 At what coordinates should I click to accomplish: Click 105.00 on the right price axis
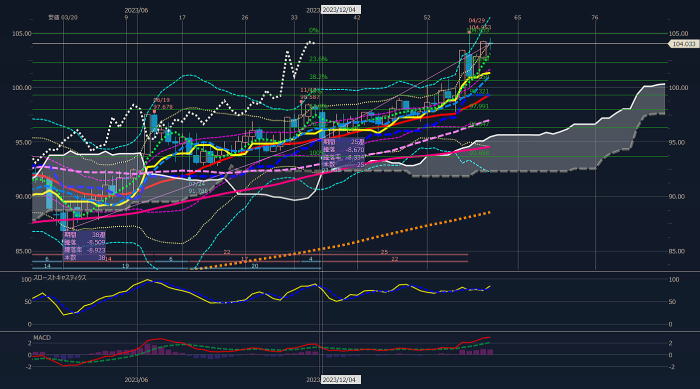678,33
